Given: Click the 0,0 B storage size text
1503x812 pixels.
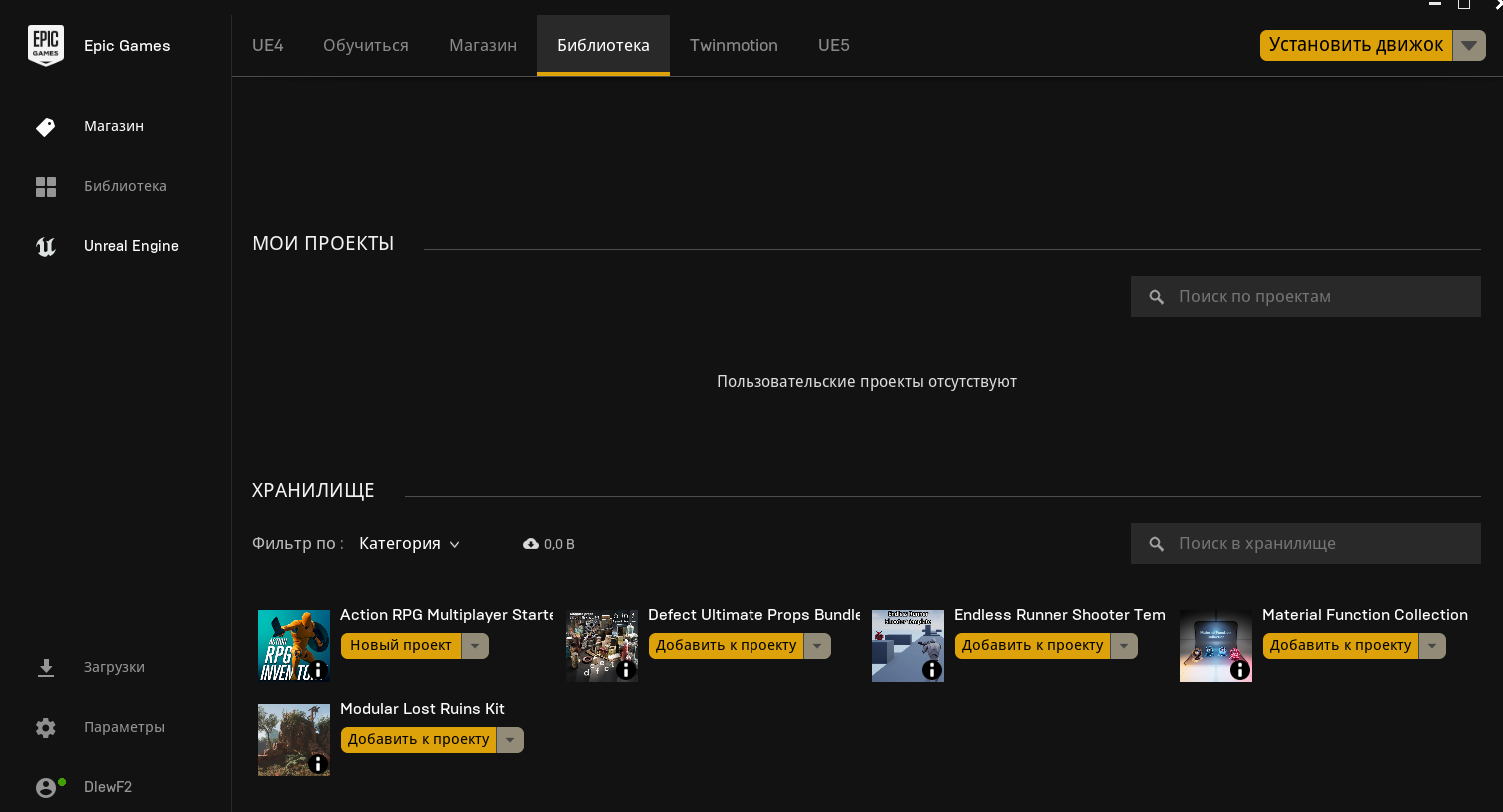Looking at the screenshot, I should click(x=559, y=545).
